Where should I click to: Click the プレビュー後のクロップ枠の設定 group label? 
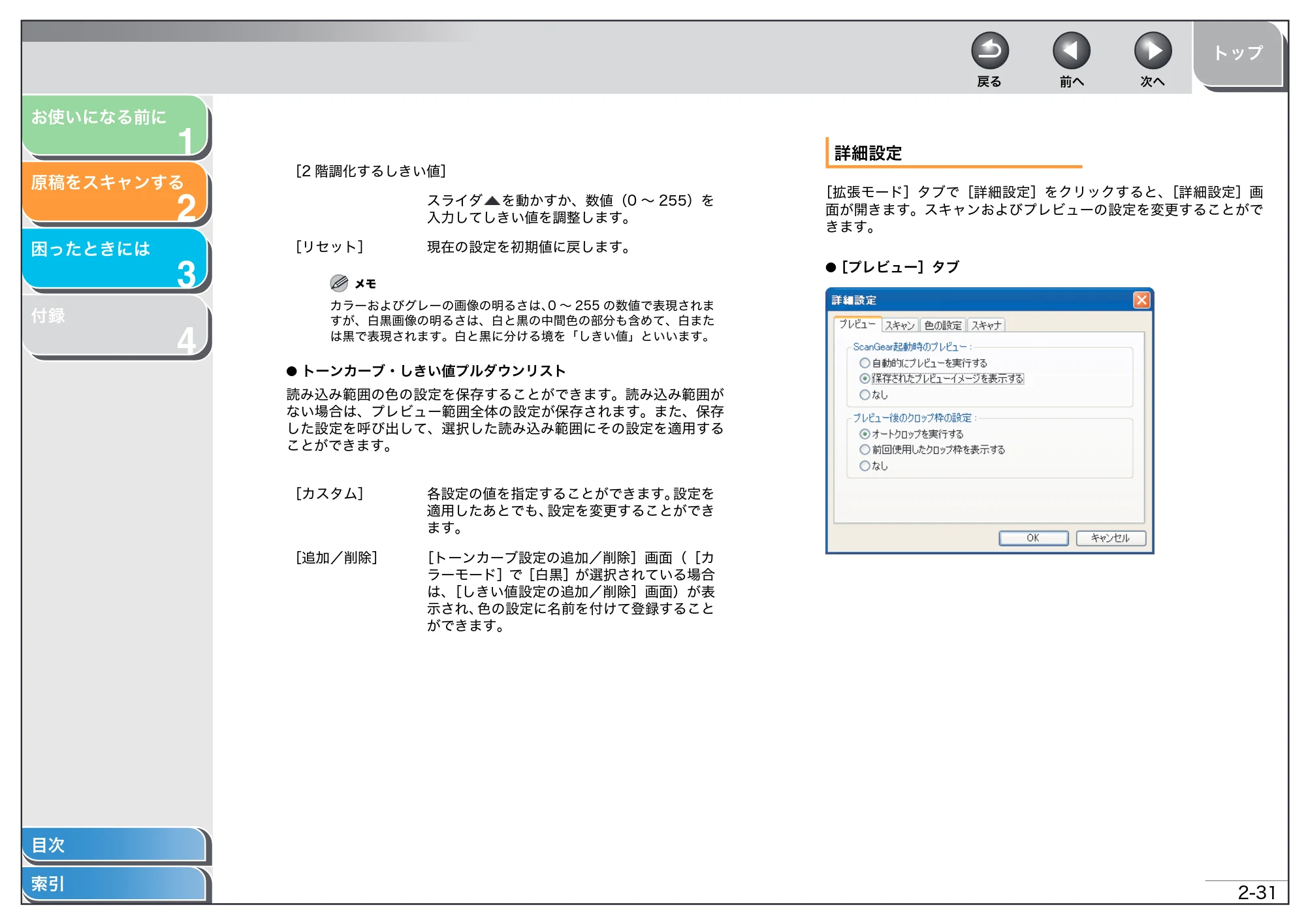point(914,418)
